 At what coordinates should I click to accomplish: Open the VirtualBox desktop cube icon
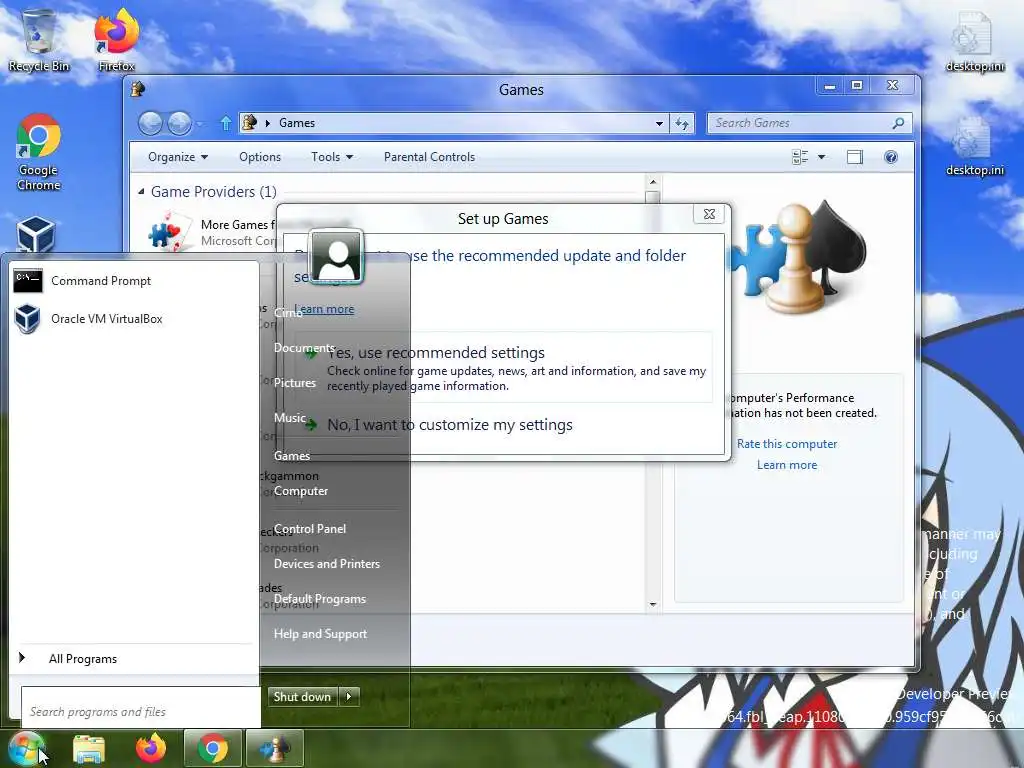click(35, 234)
